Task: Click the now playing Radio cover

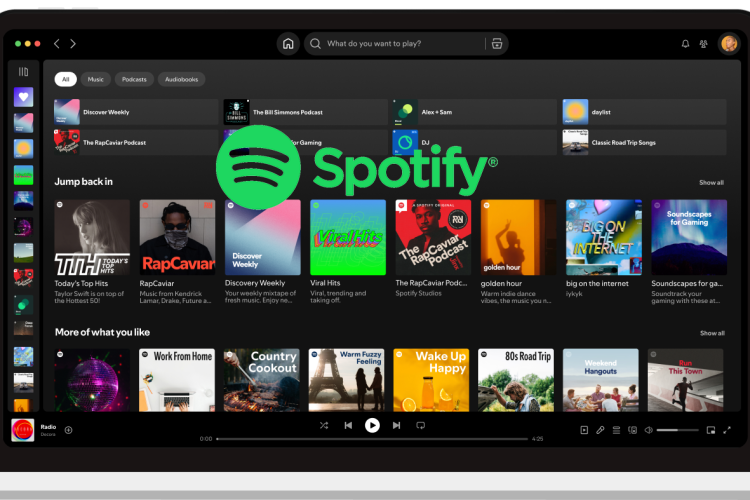Action: pyautogui.click(x=23, y=430)
